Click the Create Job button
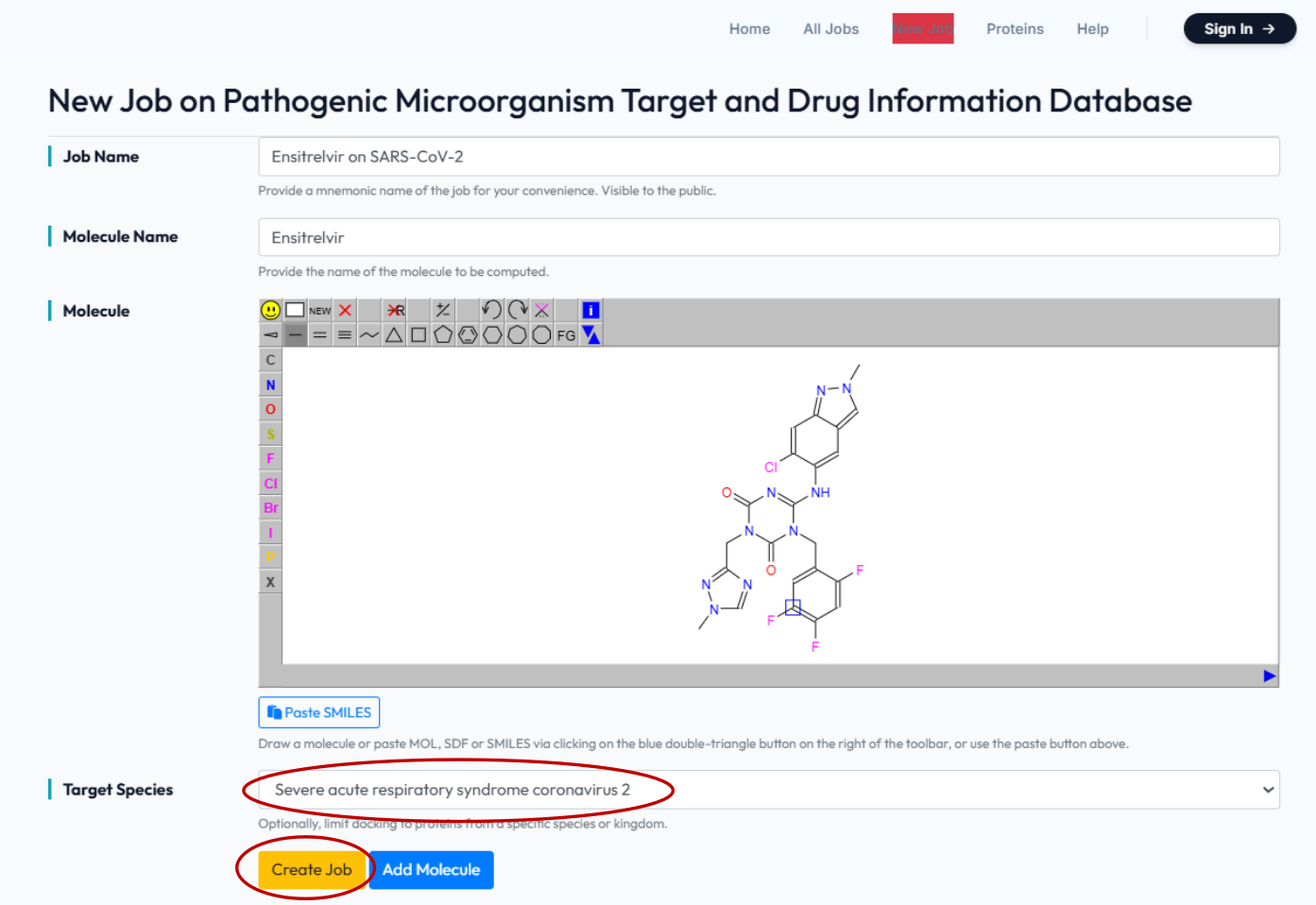Image resolution: width=1316 pixels, height=905 pixels. coord(312,869)
